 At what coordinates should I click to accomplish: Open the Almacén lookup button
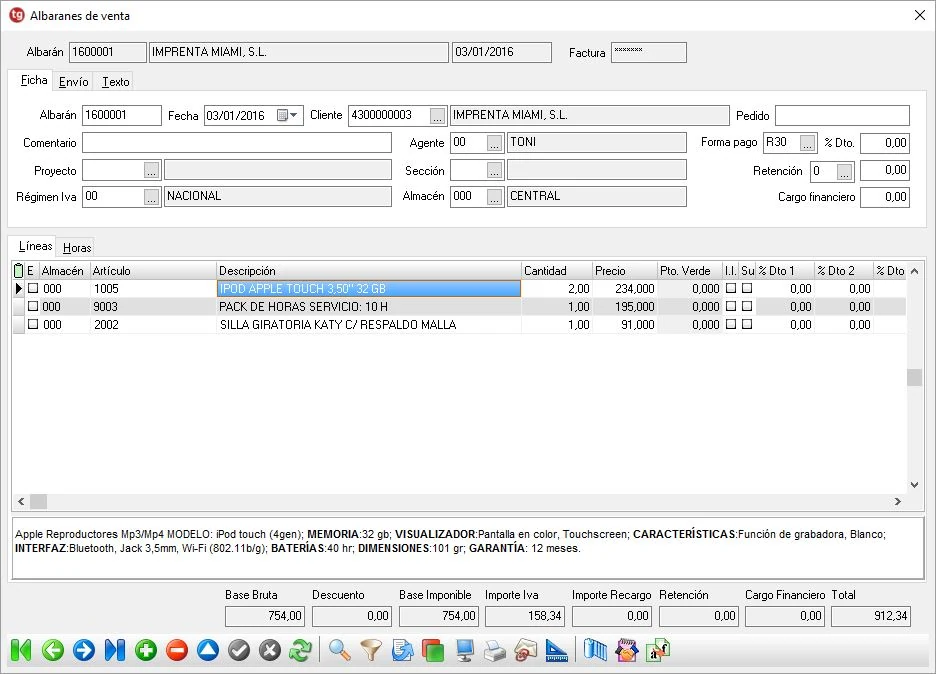pos(494,197)
